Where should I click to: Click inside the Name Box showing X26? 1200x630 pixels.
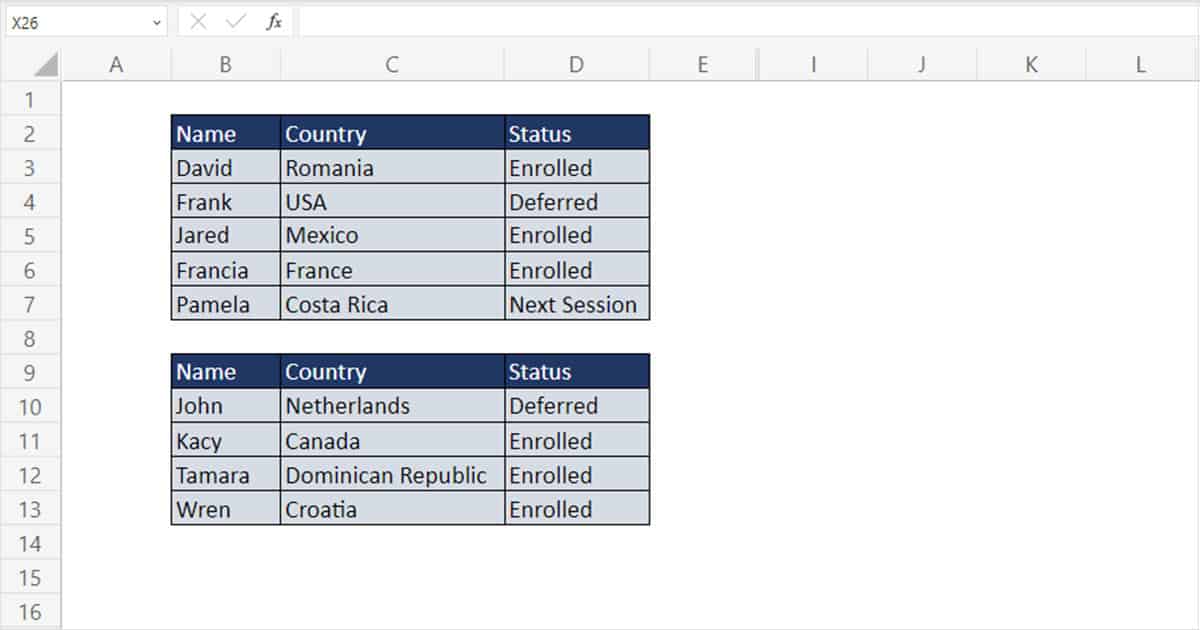[x=70, y=22]
